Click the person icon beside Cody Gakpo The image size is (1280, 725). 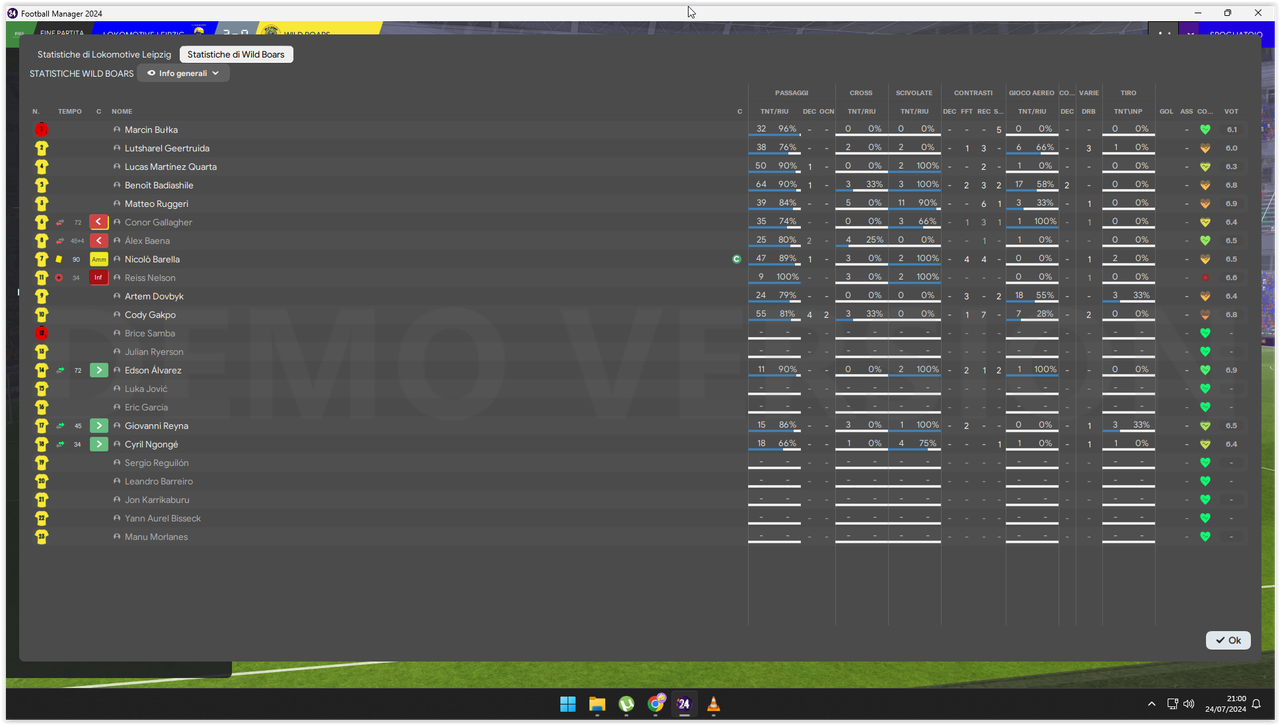click(x=117, y=315)
